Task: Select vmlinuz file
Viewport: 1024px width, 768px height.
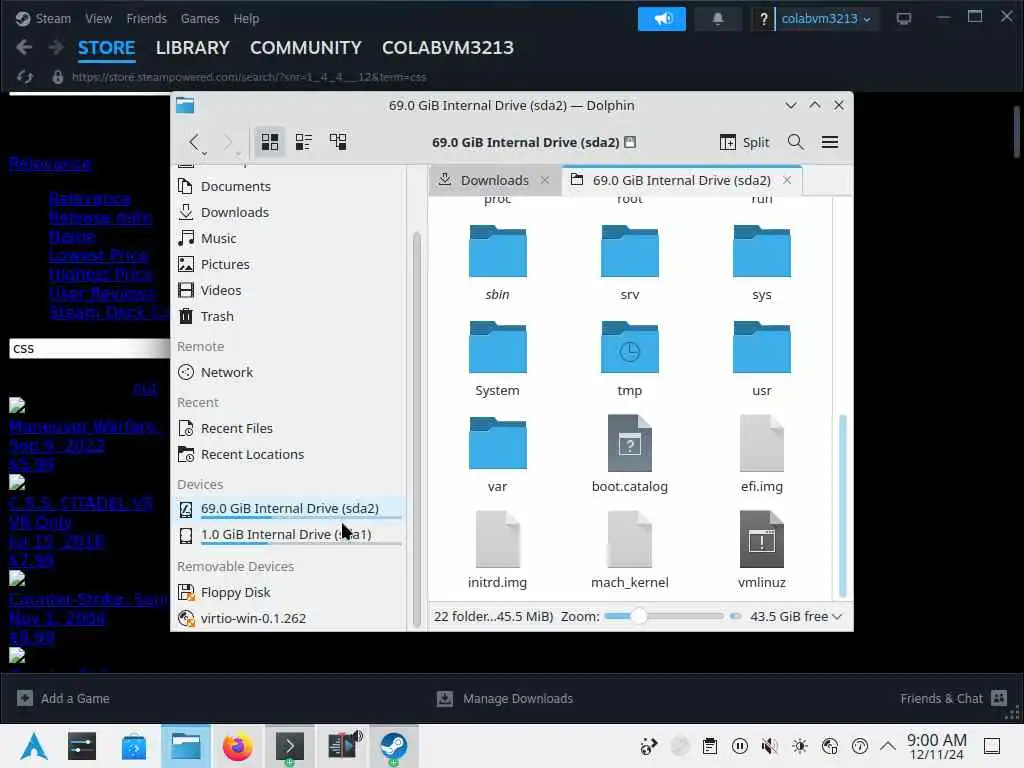Action: pos(761,551)
